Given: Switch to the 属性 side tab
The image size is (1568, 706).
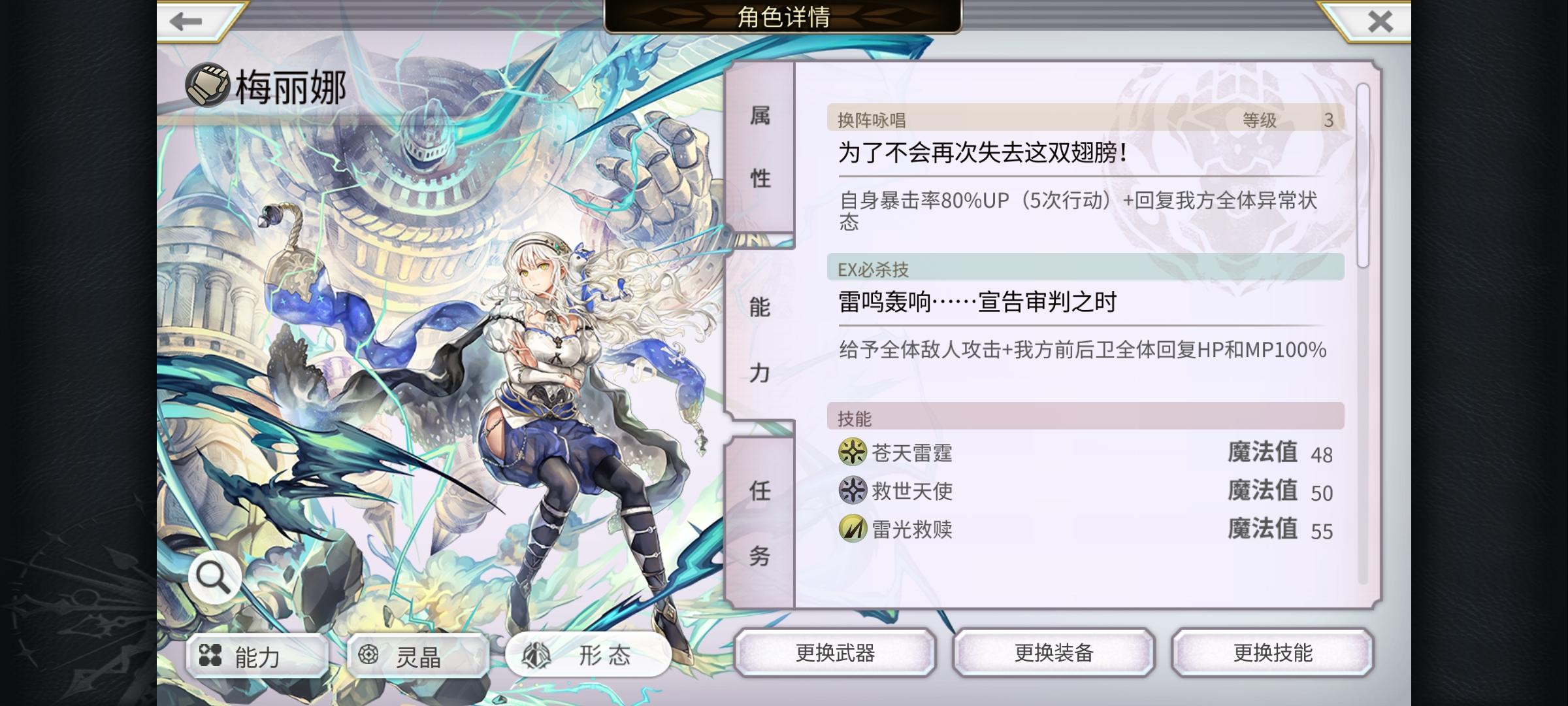Looking at the screenshot, I should point(760,147).
